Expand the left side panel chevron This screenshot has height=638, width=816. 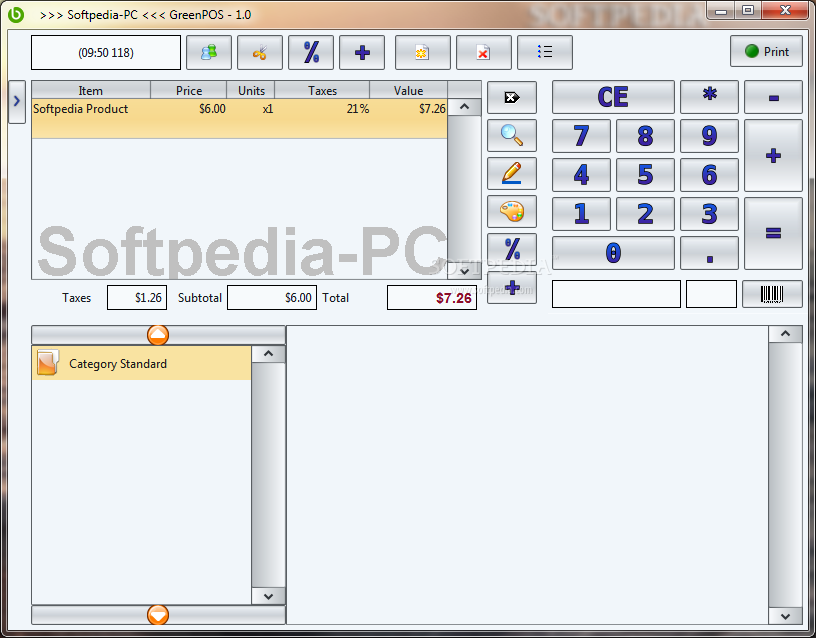(x=17, y=101)
